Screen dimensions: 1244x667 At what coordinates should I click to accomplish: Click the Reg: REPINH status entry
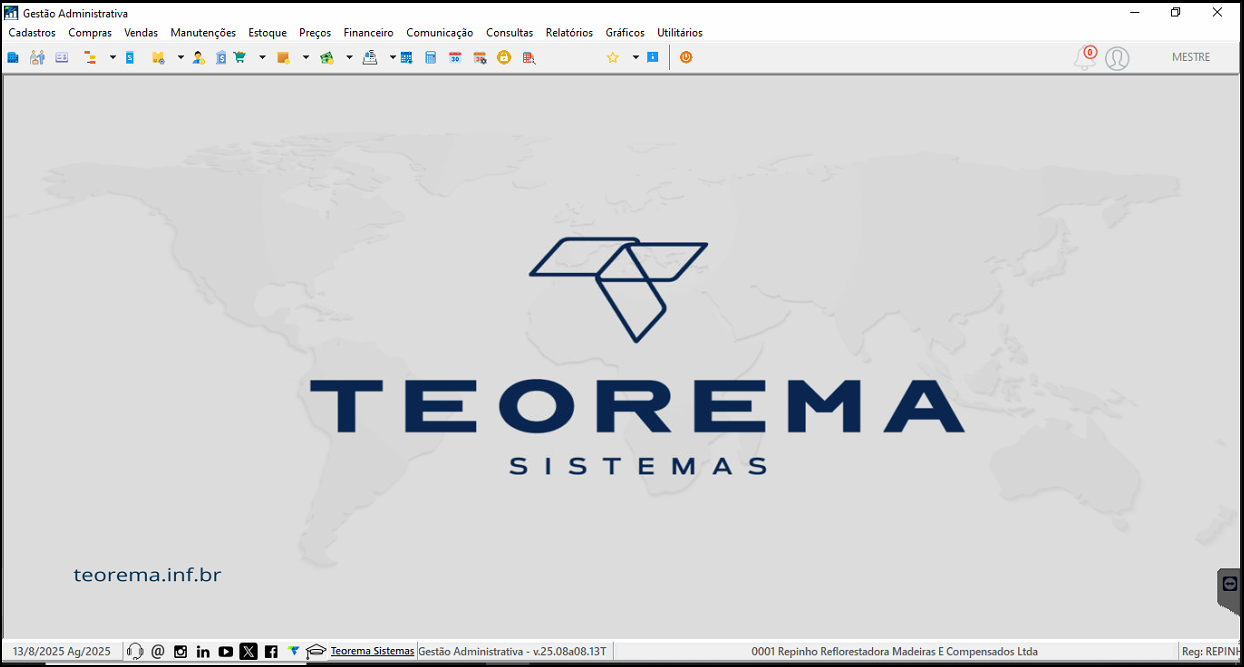pyautogui.click(x=1211, y=651)
